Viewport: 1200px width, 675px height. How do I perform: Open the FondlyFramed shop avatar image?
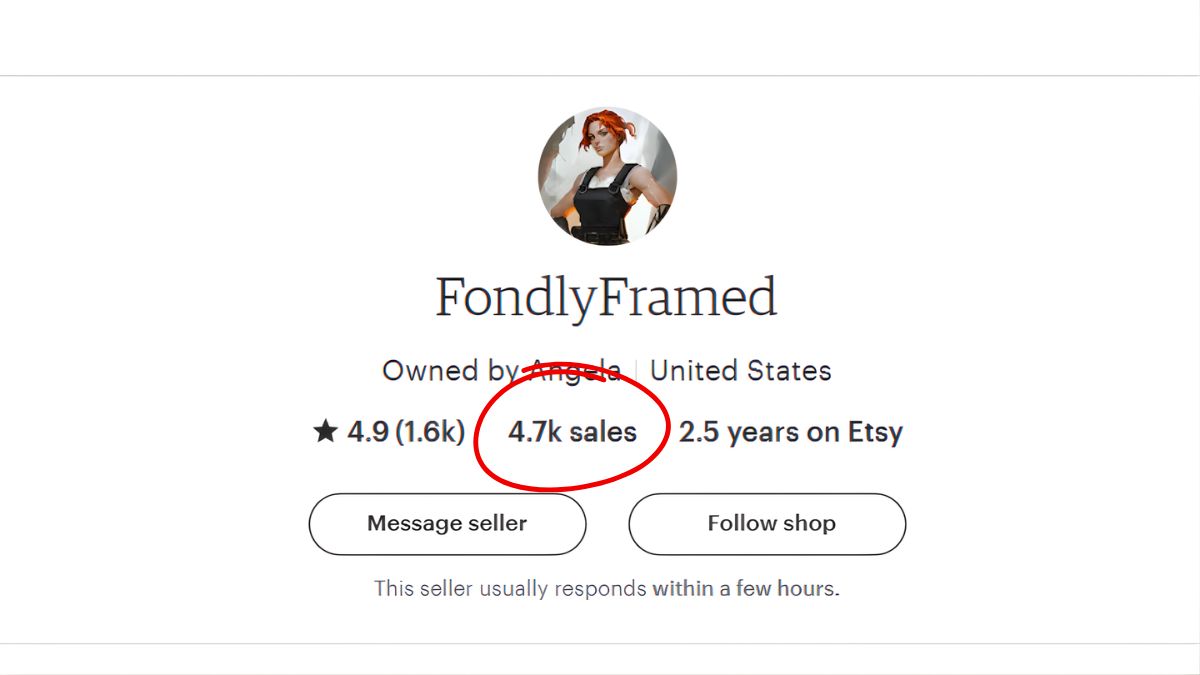(x=607, y=175)
